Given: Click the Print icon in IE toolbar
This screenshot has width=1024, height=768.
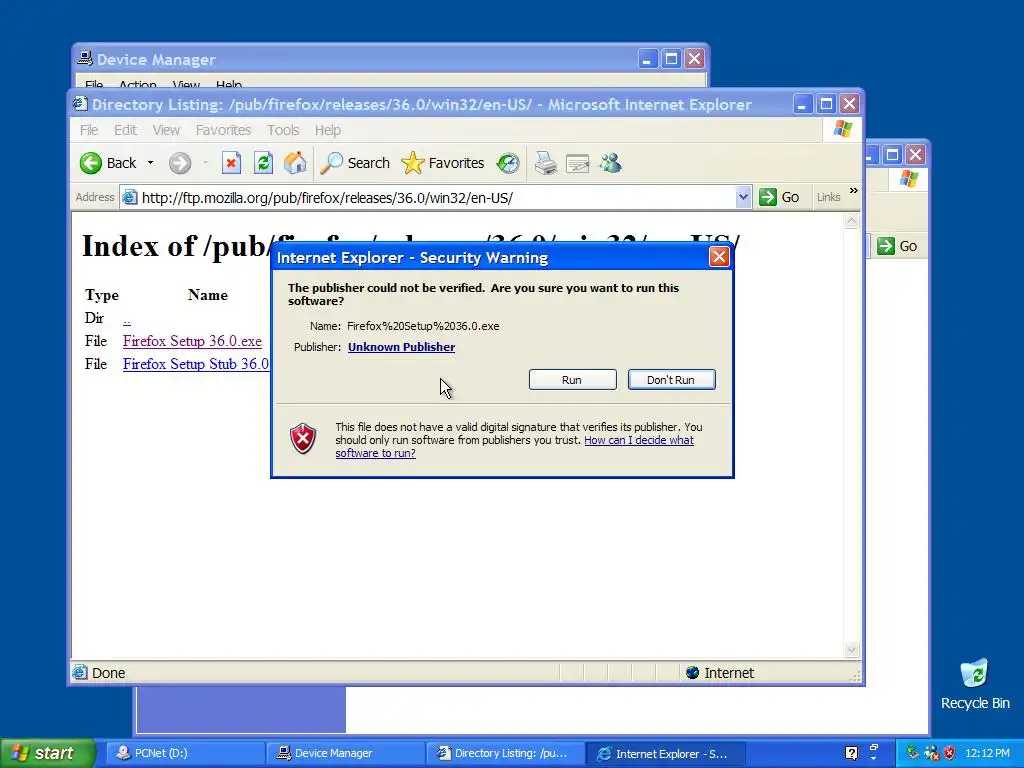Looking at the screenshot, I should pyautogui.click(x=545, y=163).
